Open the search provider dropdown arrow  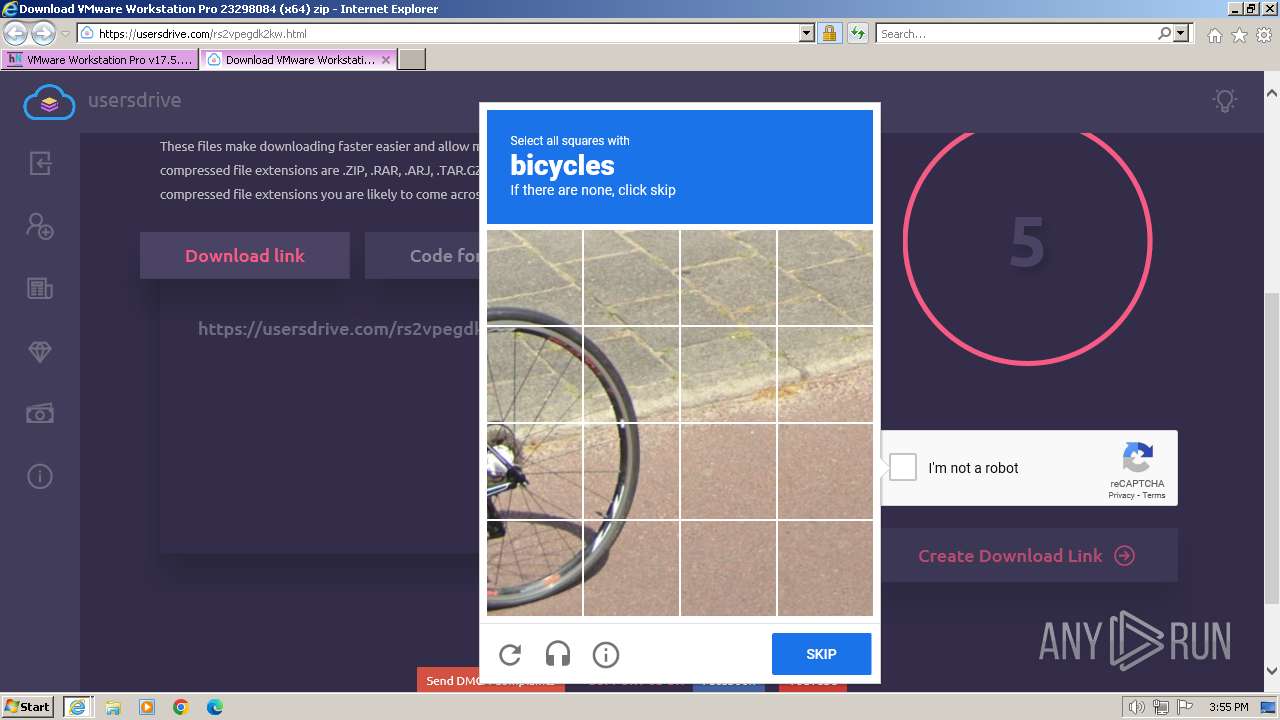coord(1181,33)
